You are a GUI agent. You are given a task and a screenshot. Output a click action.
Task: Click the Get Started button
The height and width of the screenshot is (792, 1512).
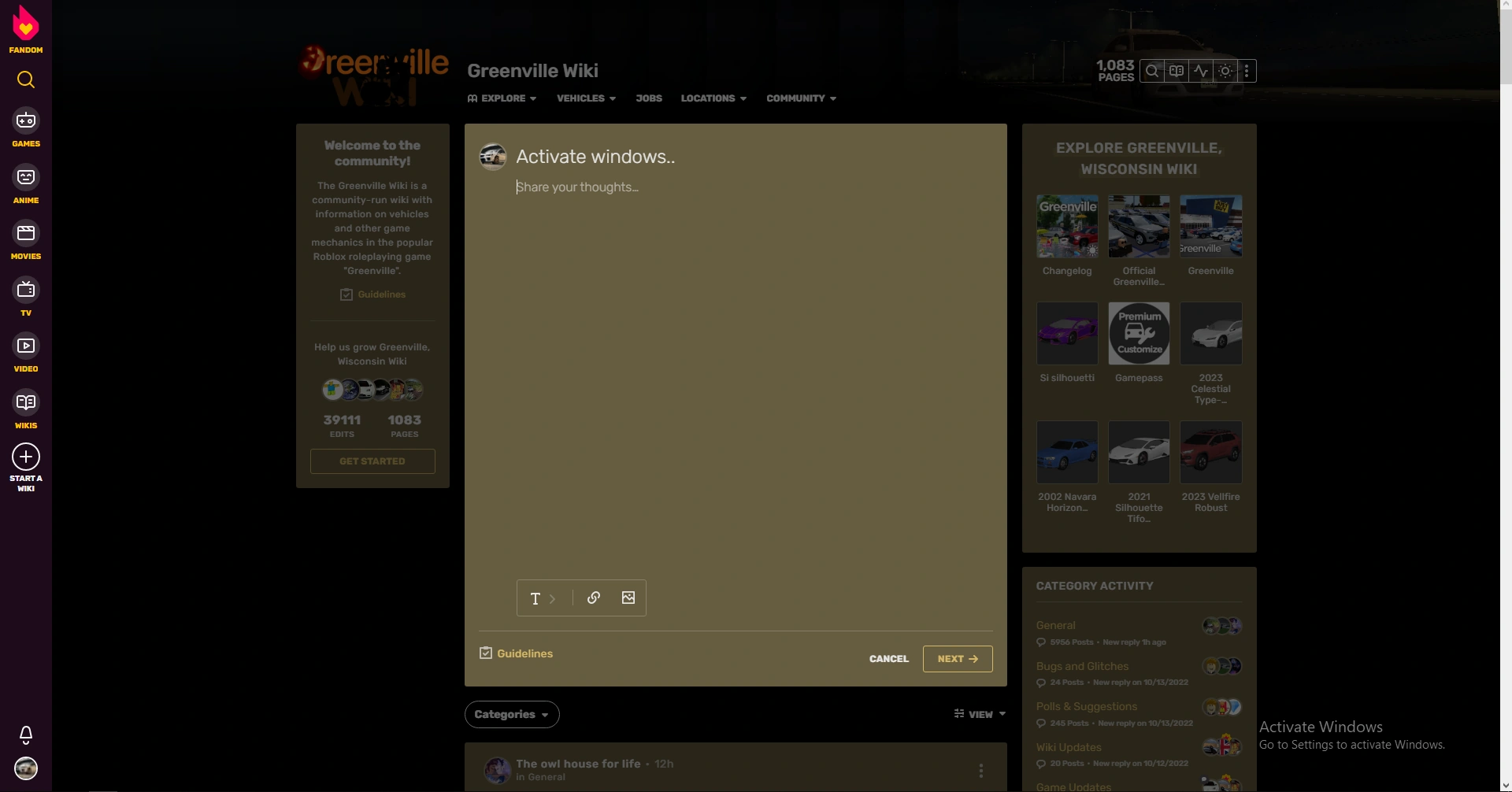372,461
